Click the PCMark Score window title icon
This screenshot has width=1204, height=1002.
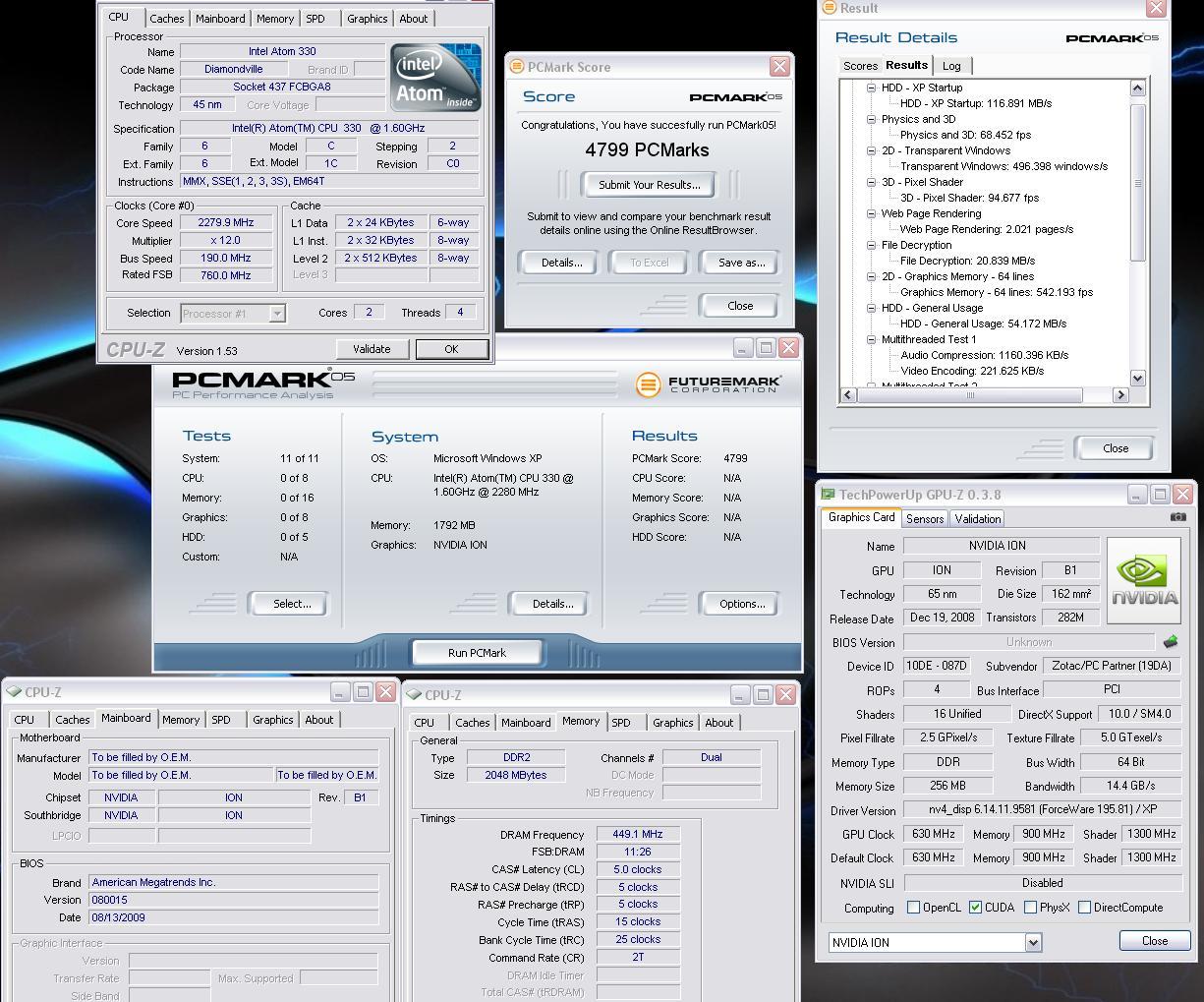click(x=516, y=67)
